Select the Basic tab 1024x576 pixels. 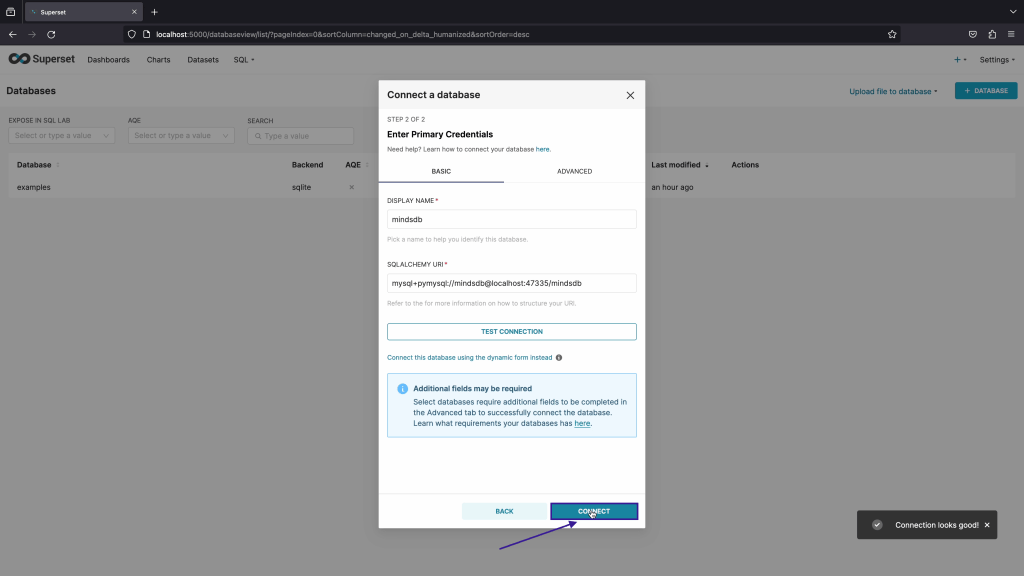click(441, 171)
